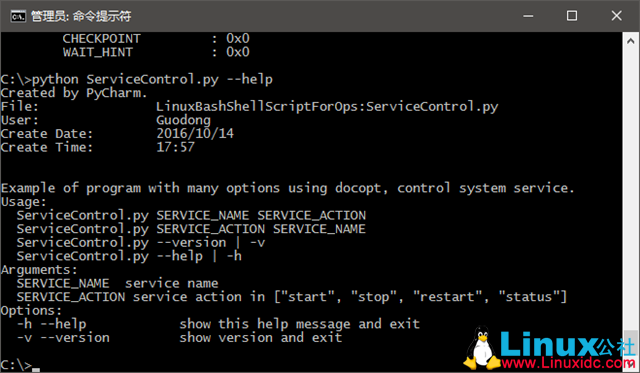Minimize the Command Prompt window
Image resolution: width=640 pixels, height=373 pixels.
click(528, 16)
